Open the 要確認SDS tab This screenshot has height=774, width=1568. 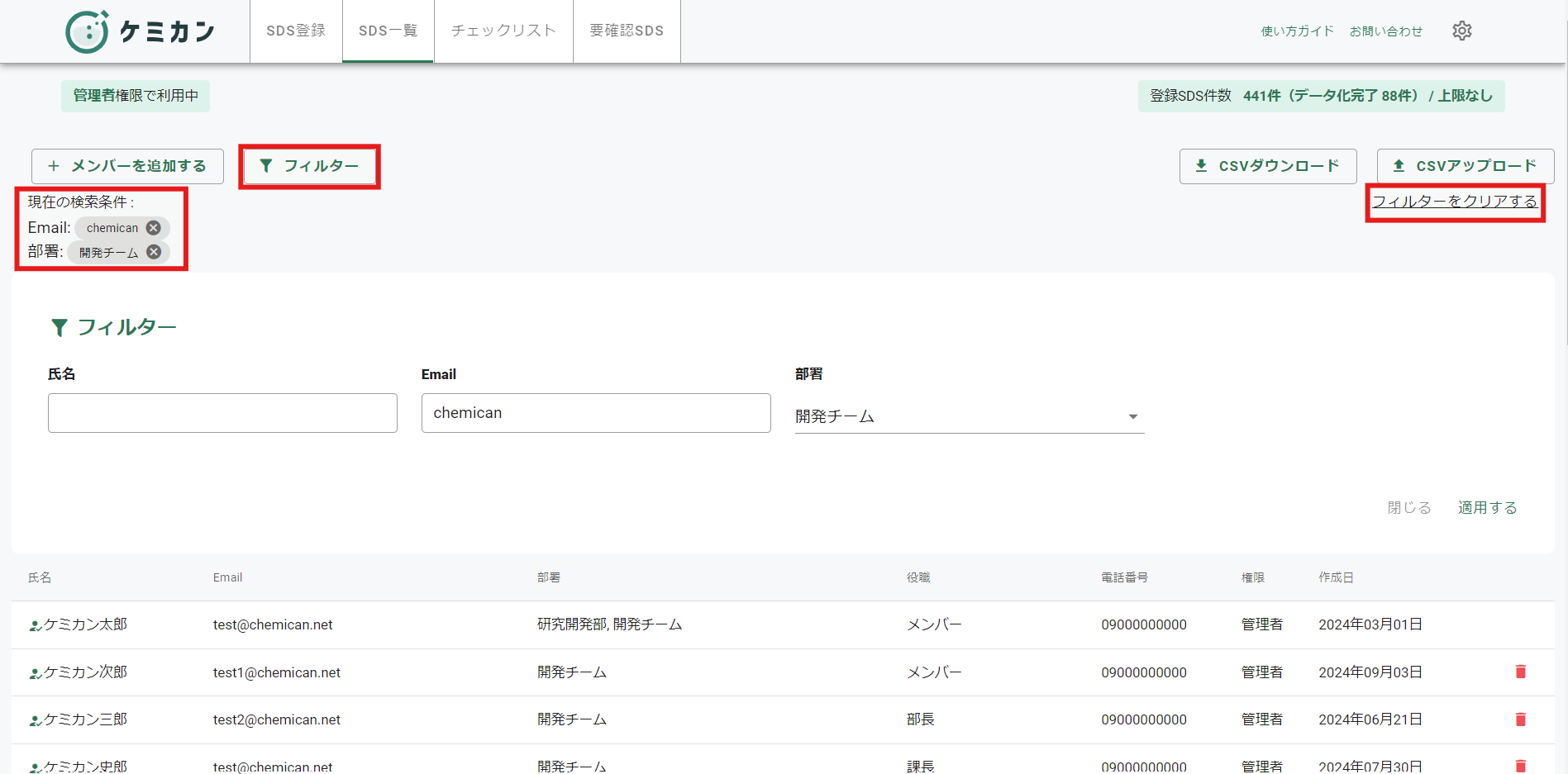[x=627, y=31]
